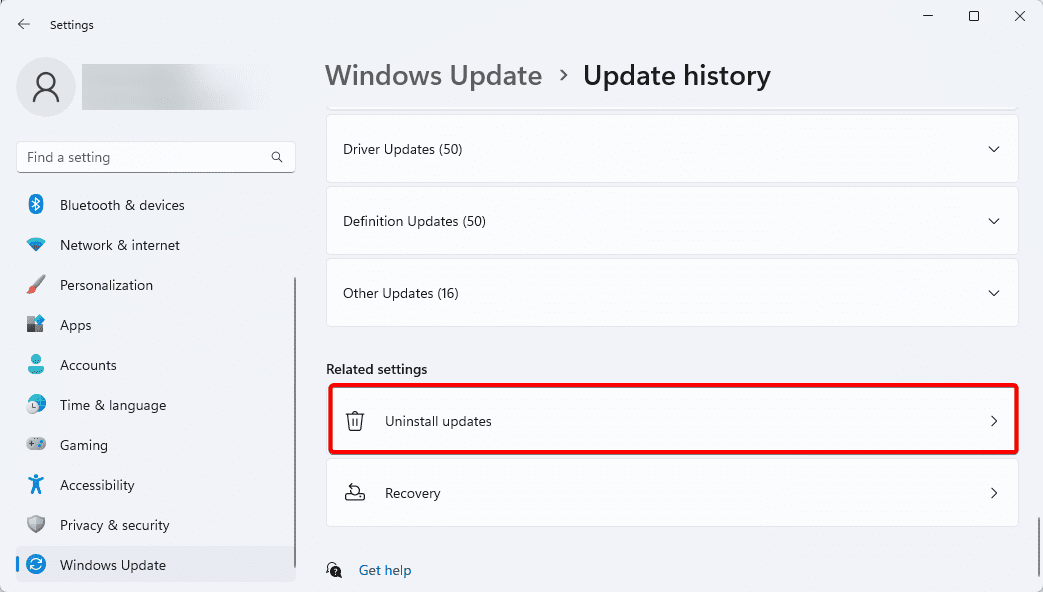Select Apps in the sidebar
This screenshot has height=592, width=1043.
(x=156, y=325)
